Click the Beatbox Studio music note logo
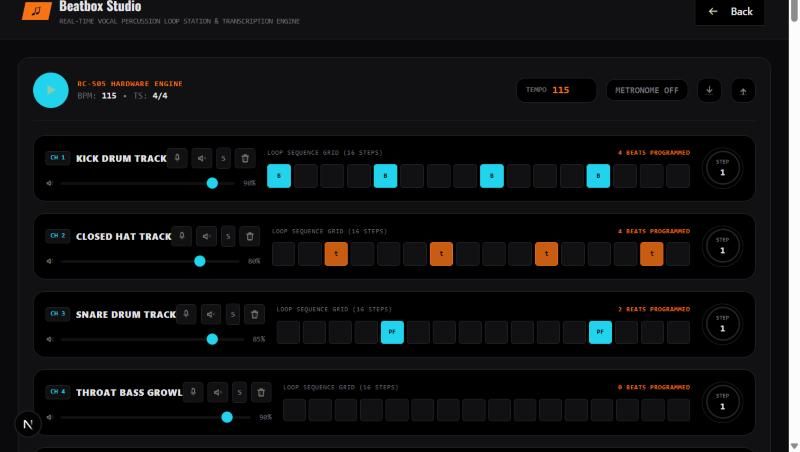 [36, 10]
